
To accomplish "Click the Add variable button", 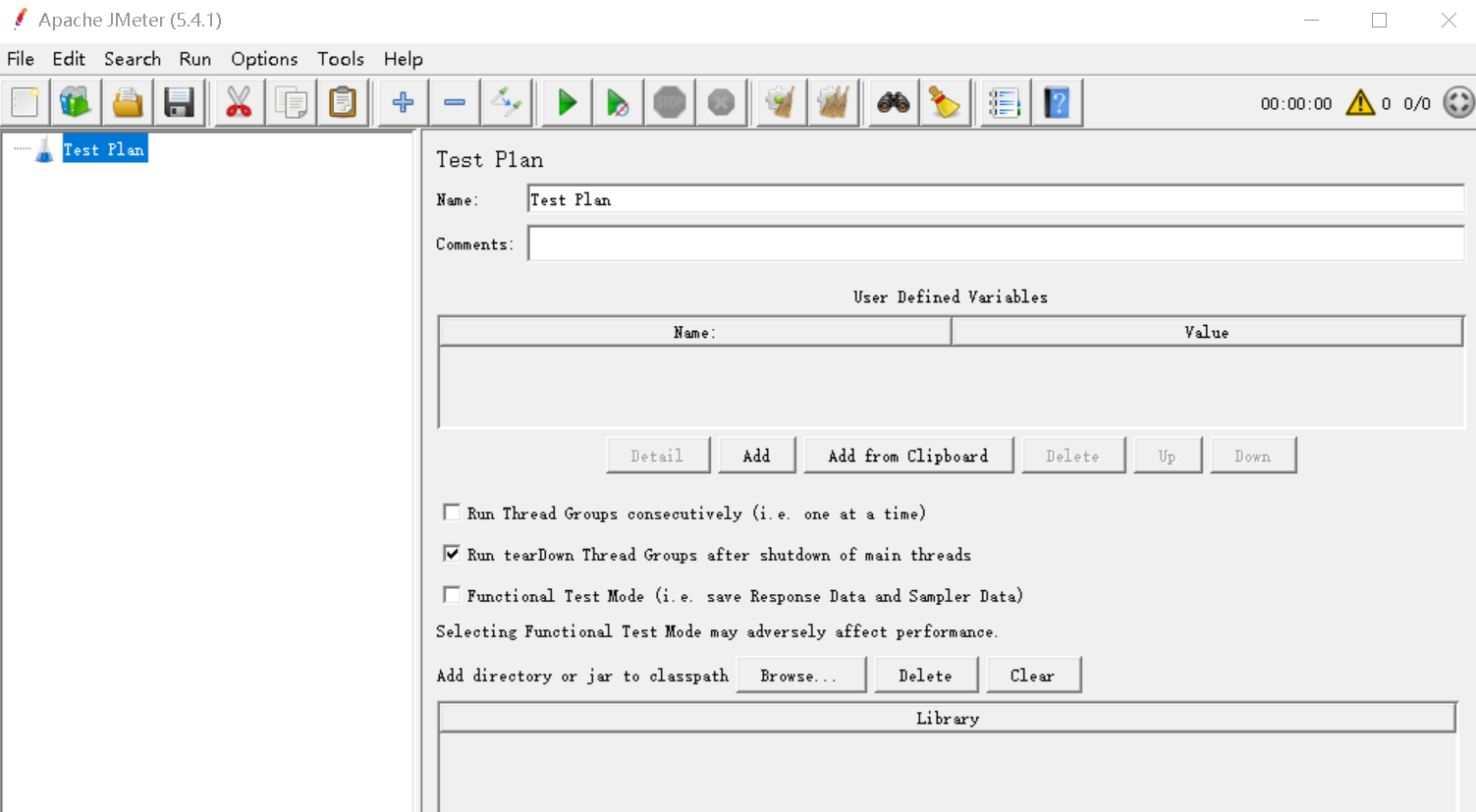I will [756, 456].
